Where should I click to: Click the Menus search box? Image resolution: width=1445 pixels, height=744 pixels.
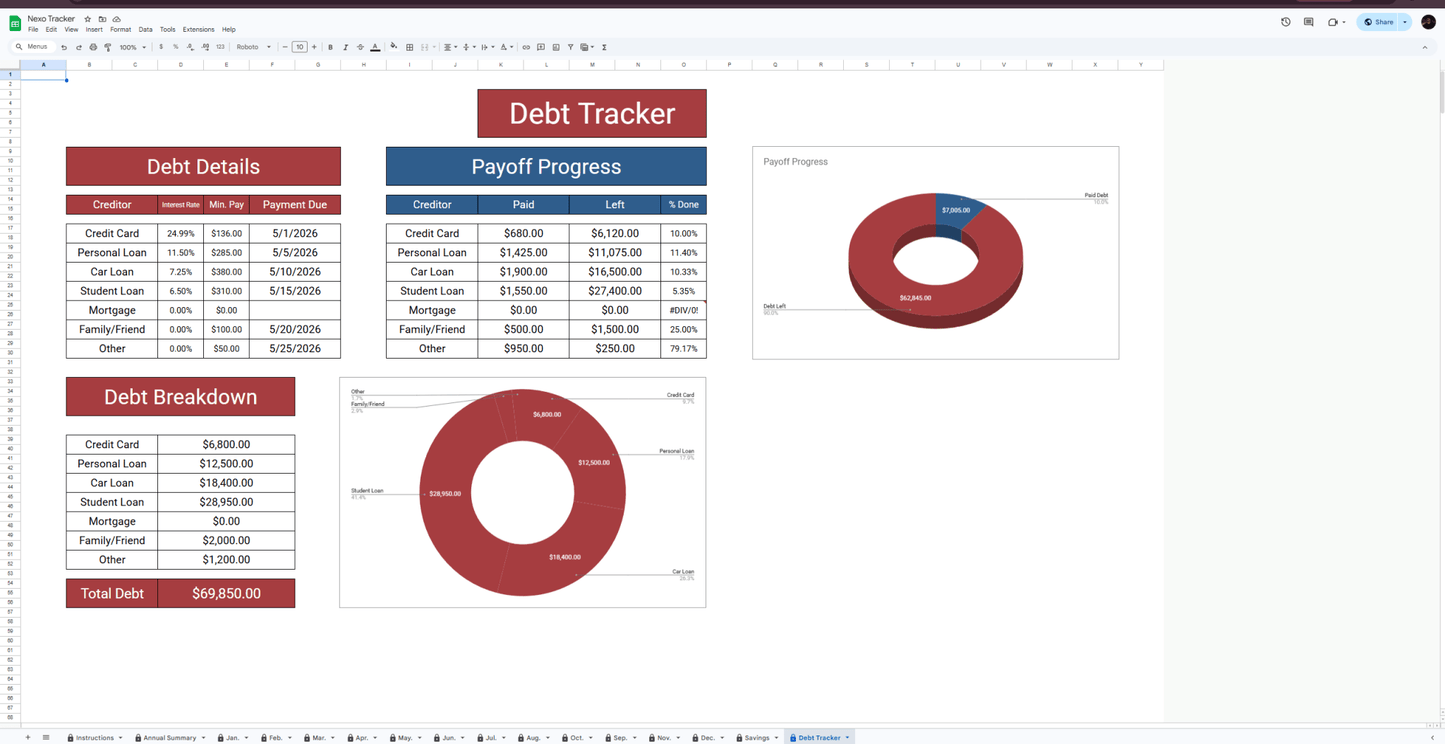click(31, 47)
